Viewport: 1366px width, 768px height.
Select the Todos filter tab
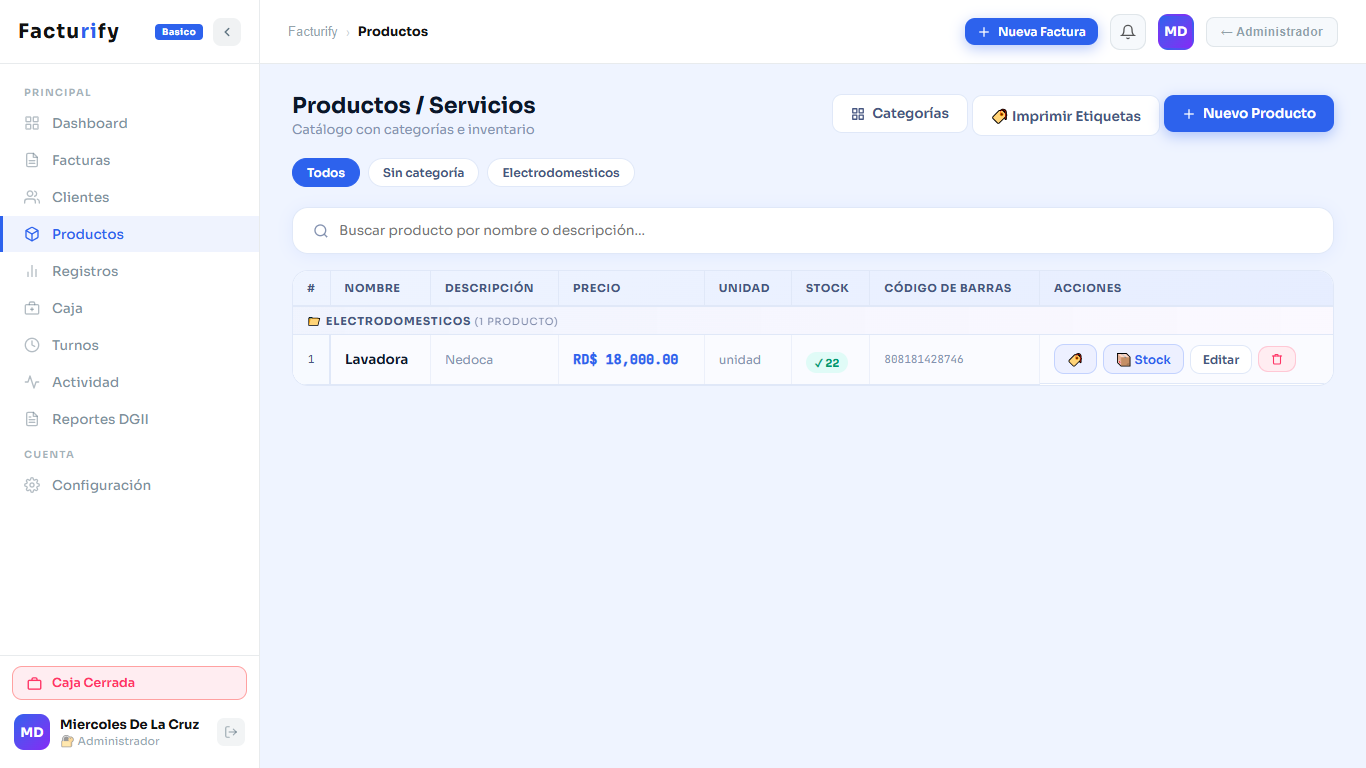pos(326,173)
